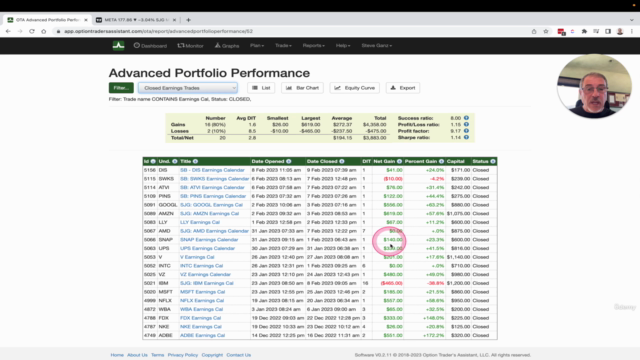Expand the Plan menu
640x360 pixels.
(257, 46)
